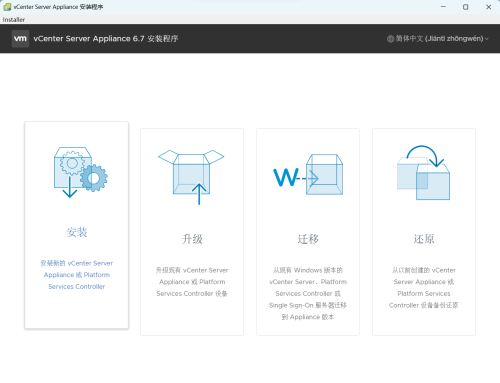Select the 还原 card title

tap(424, 239)
